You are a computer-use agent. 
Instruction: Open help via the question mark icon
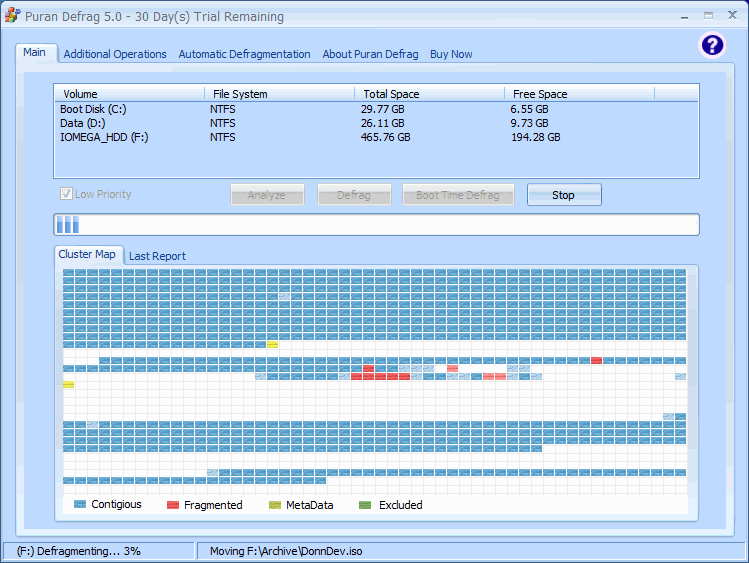(712, 46)
